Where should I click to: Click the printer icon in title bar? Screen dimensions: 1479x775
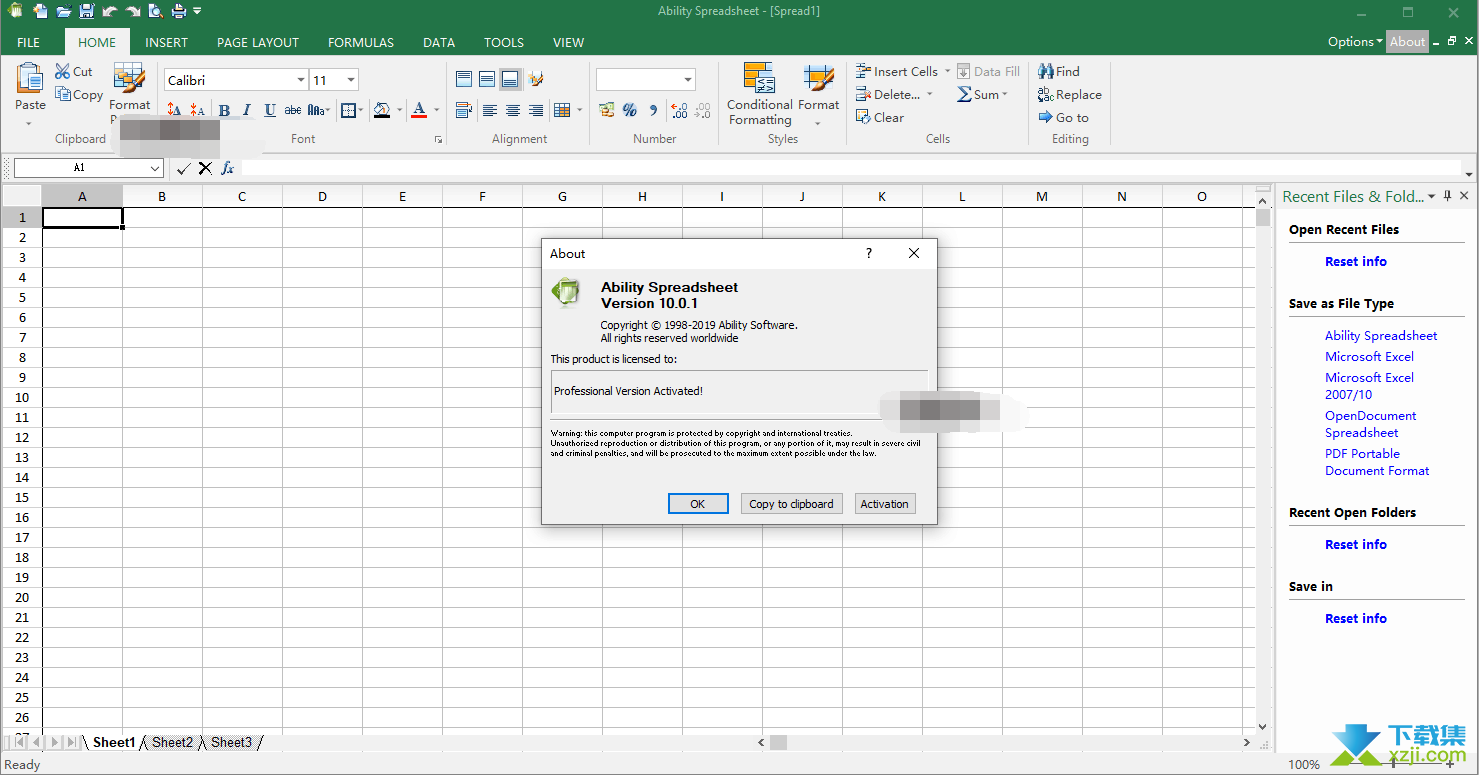tap(178, 11)
